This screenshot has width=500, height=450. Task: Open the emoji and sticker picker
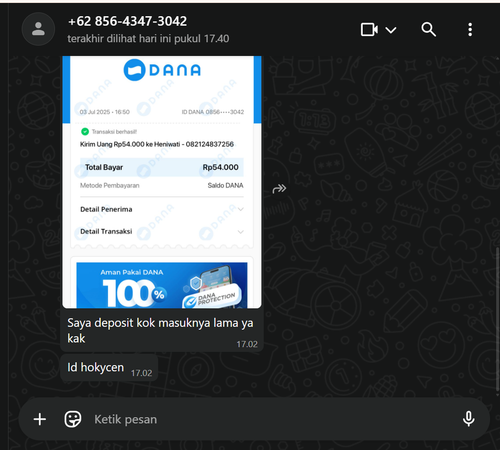pos(73,419)
